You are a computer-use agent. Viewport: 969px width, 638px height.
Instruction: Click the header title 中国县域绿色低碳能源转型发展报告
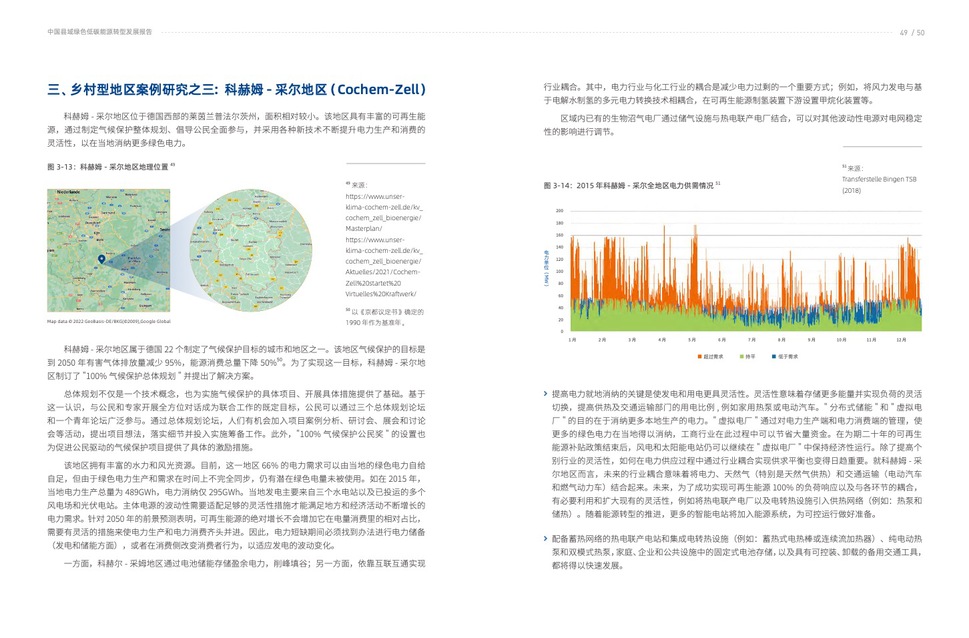99,32
